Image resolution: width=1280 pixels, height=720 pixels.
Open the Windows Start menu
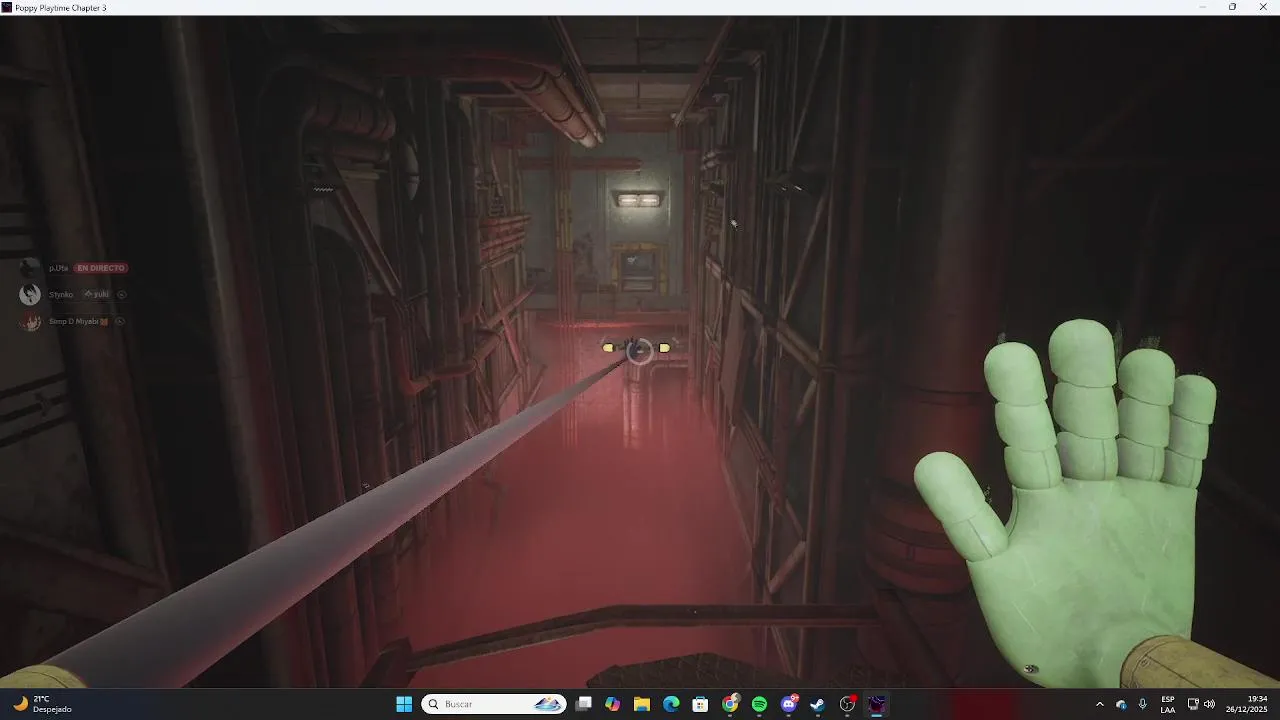(x=404, y=704)
